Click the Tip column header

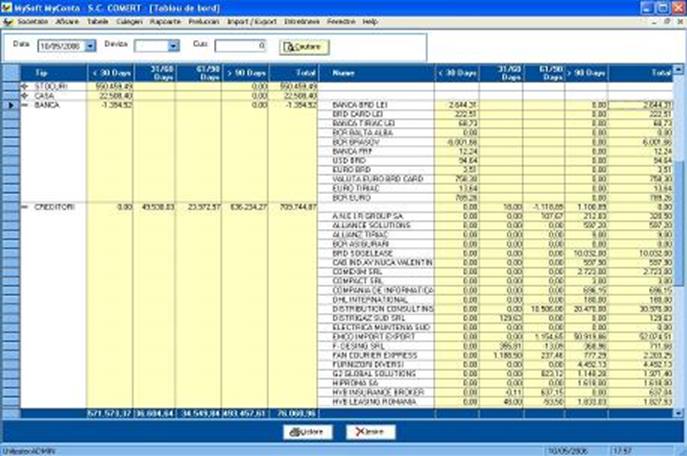tap(53, 73)
